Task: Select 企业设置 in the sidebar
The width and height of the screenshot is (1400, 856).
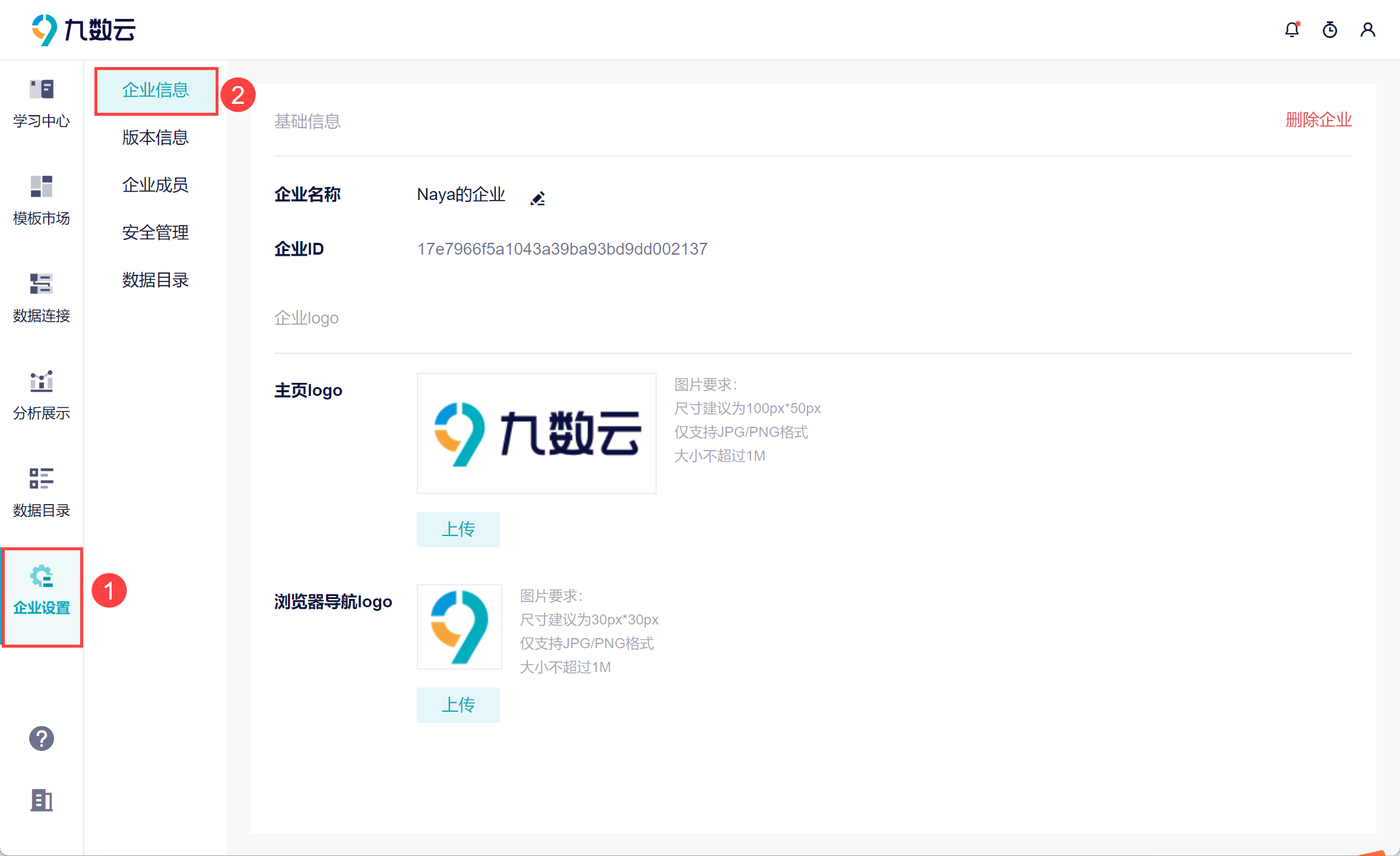Action: point(42,591)
